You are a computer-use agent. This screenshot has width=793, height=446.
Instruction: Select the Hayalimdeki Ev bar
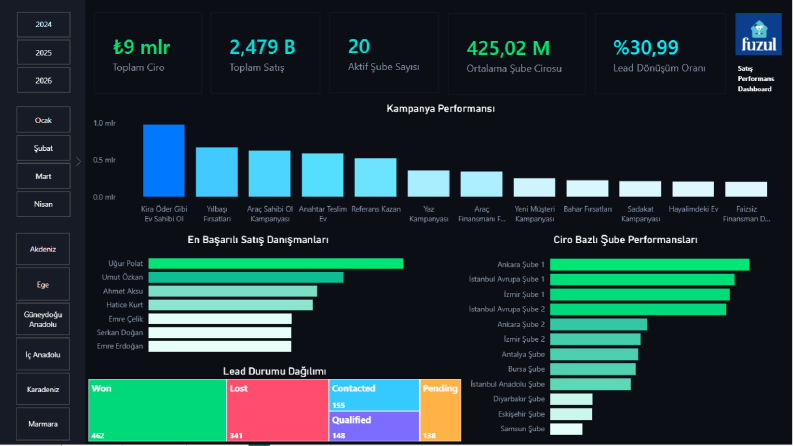point(693,189)
